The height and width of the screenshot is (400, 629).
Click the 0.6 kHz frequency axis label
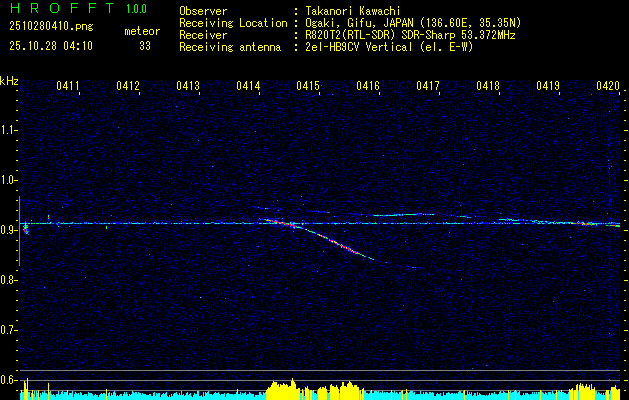7,380
